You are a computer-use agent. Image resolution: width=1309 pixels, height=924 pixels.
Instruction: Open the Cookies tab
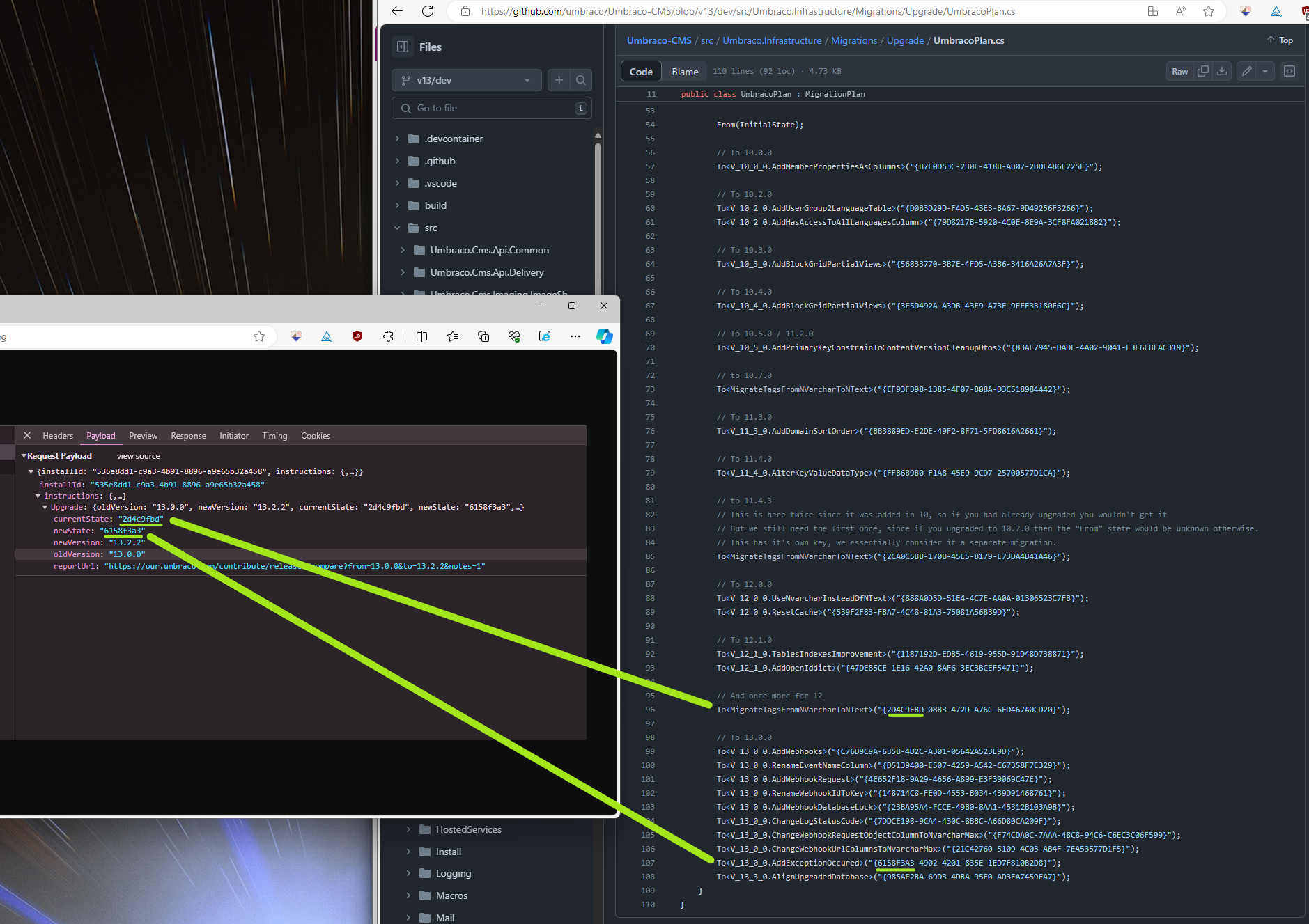tap(316, 436)
